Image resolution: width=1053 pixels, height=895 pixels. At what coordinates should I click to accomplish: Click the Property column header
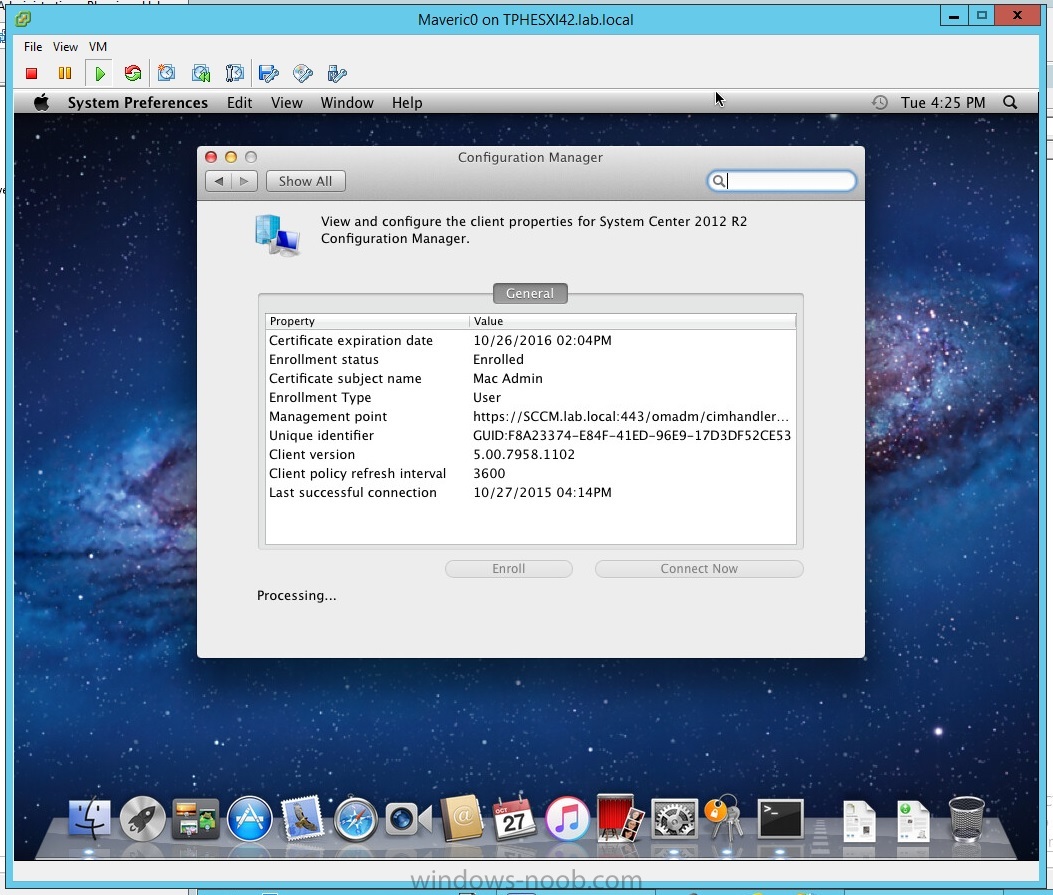point(367,321)
